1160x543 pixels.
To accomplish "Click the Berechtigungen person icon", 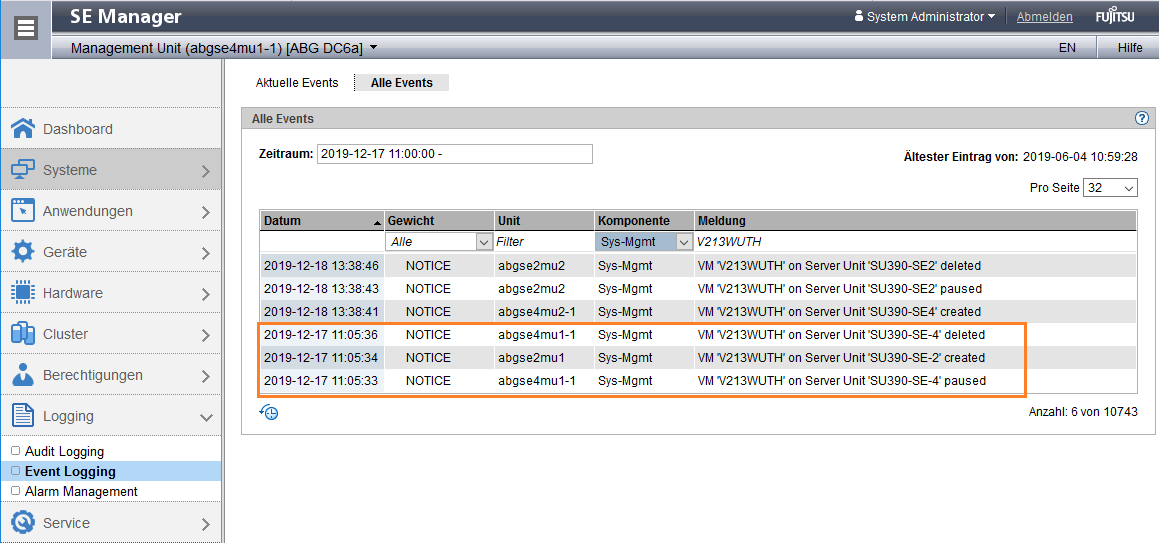I will [22, 375].
